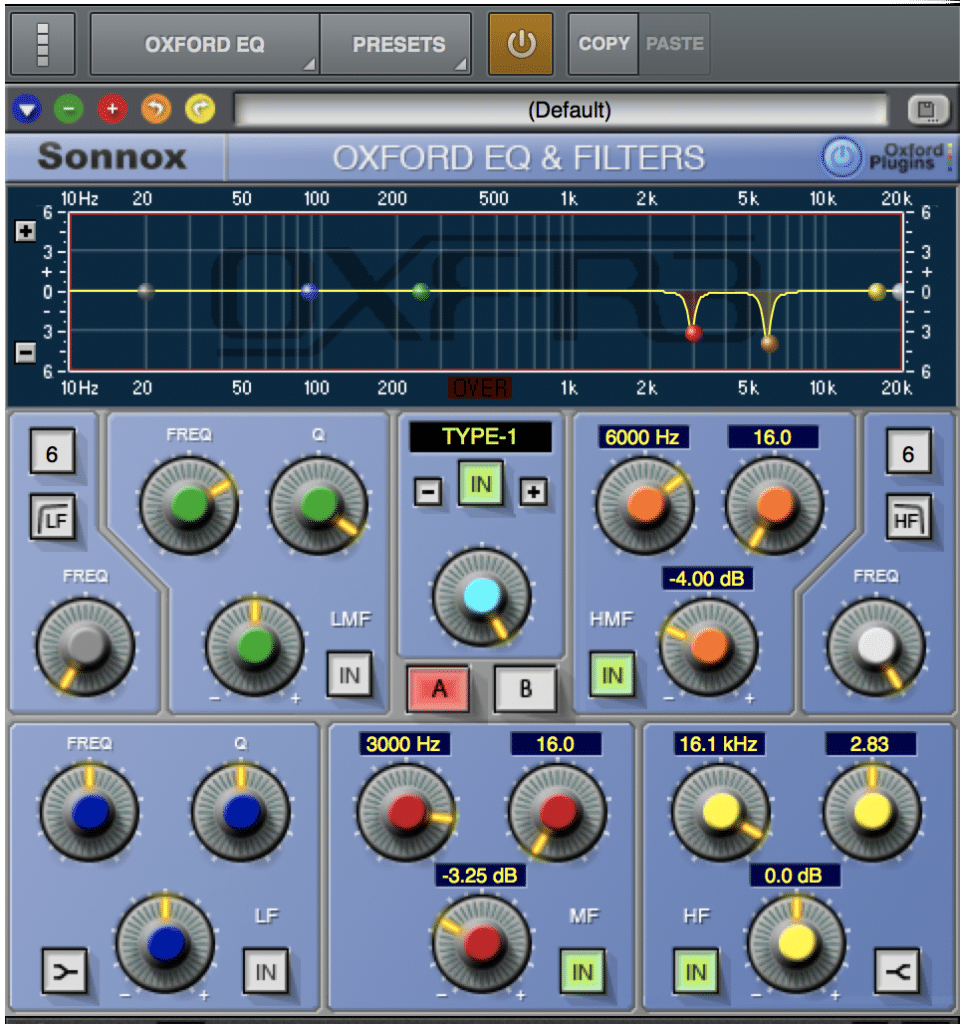The image size is (960, 1024).
Task: Click the -3.25 dB MF gain value
Action: click(480, 875)
